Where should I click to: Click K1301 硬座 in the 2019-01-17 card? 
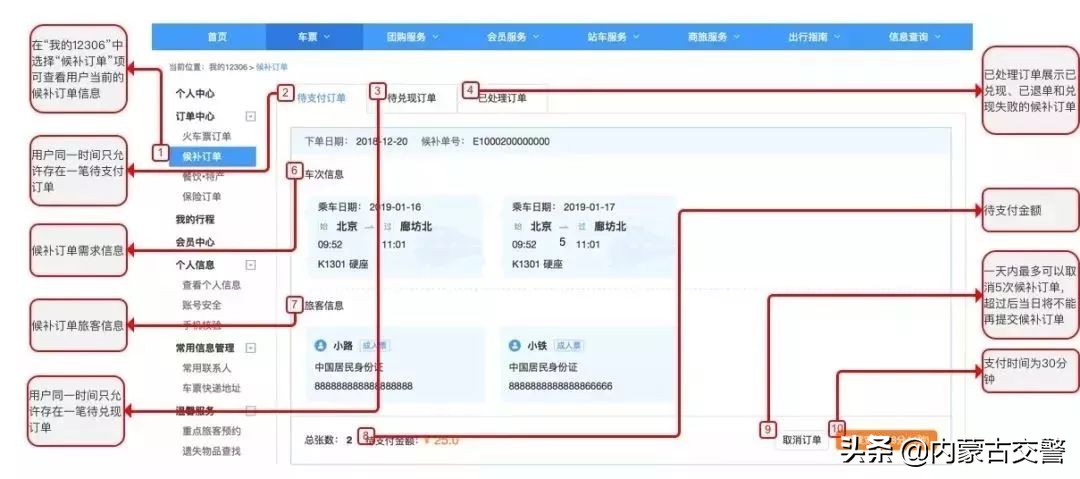pyautogui.click(x=537, y=264)
